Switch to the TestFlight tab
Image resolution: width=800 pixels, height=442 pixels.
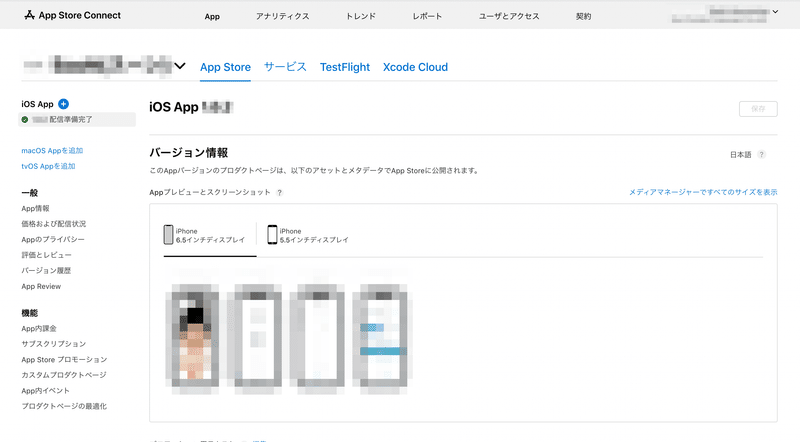pyautogui.click(x=345, y=67)
